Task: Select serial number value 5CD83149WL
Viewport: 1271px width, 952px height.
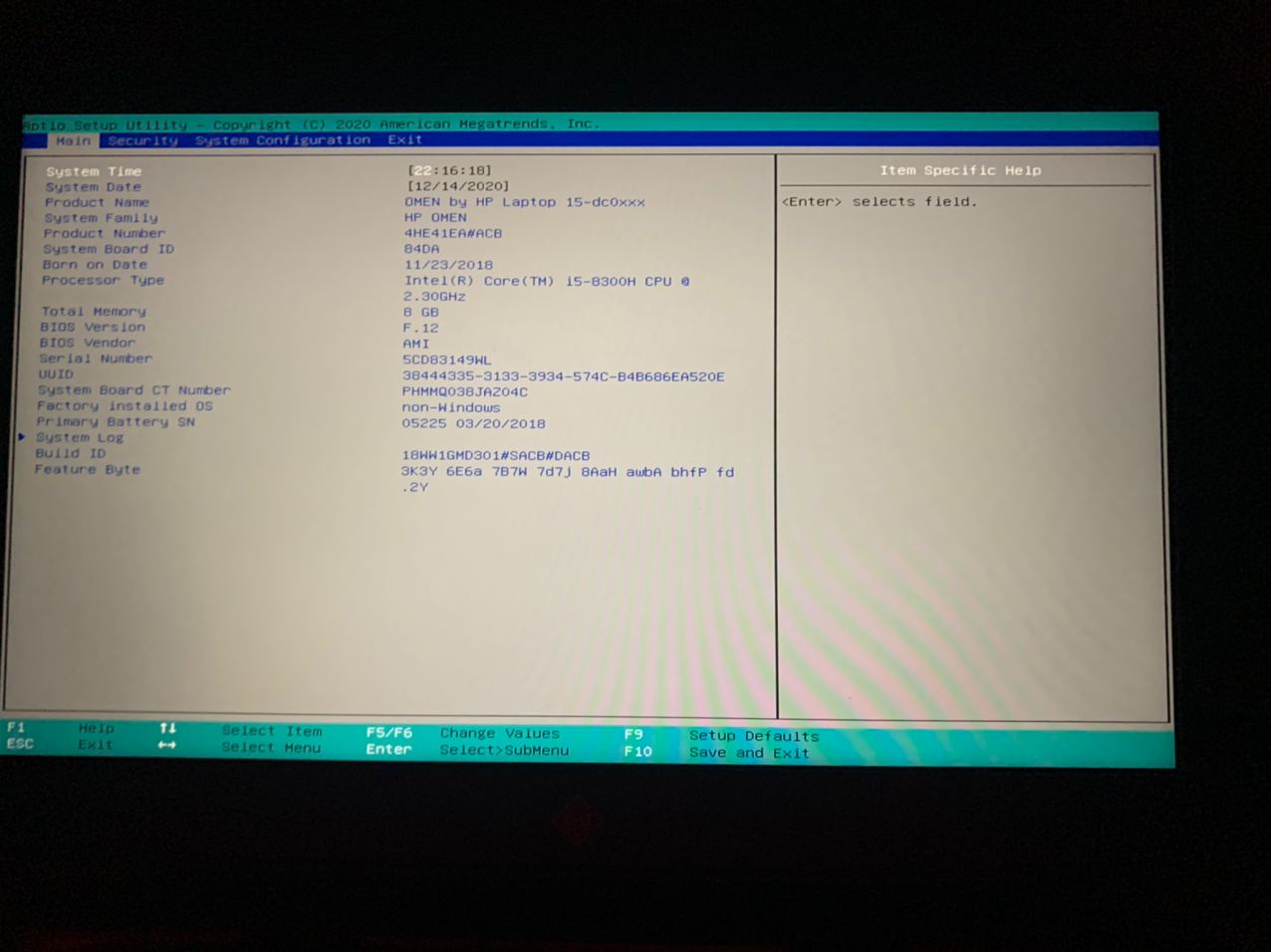Action: 446,359
